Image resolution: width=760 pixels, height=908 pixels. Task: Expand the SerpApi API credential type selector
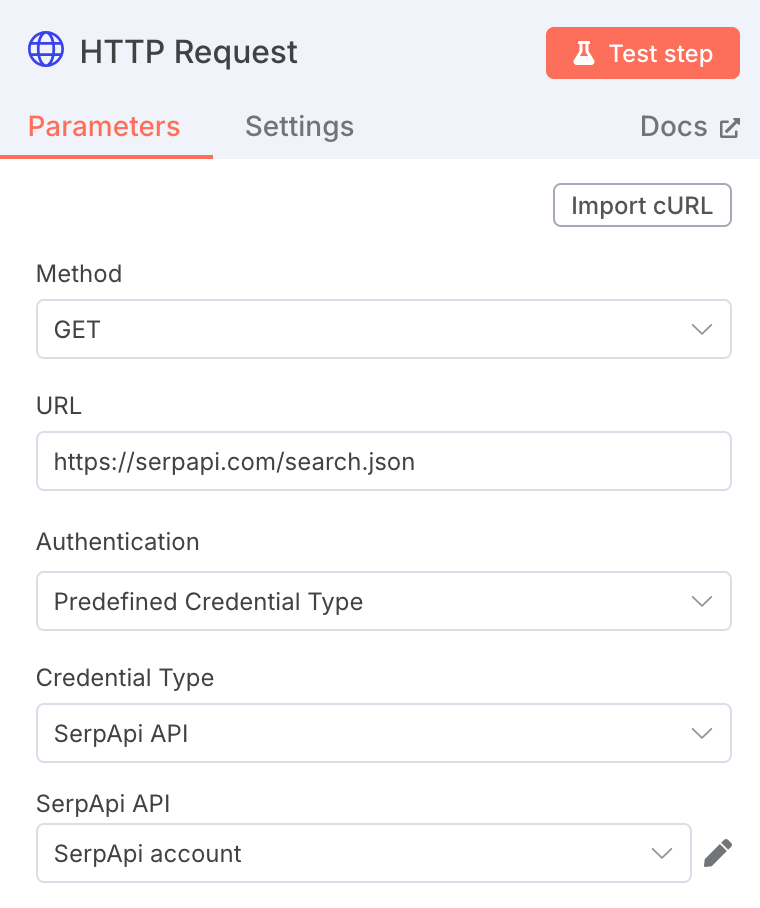pyautogui.click(x=383, y=733)
